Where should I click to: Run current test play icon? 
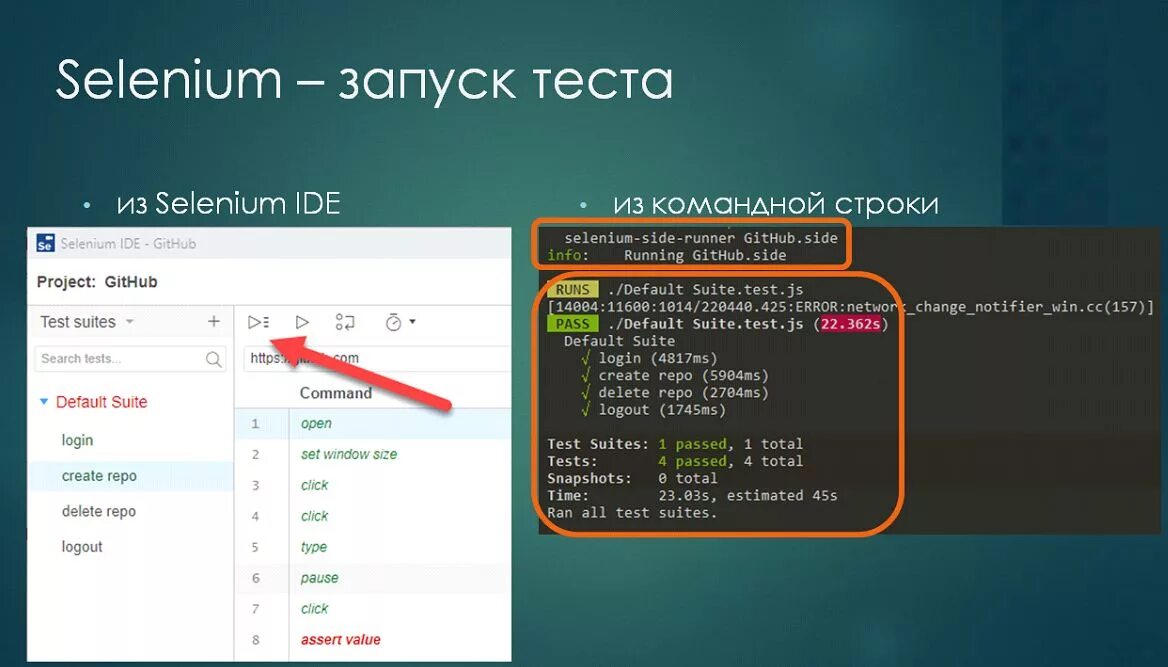tap(302, 322)
